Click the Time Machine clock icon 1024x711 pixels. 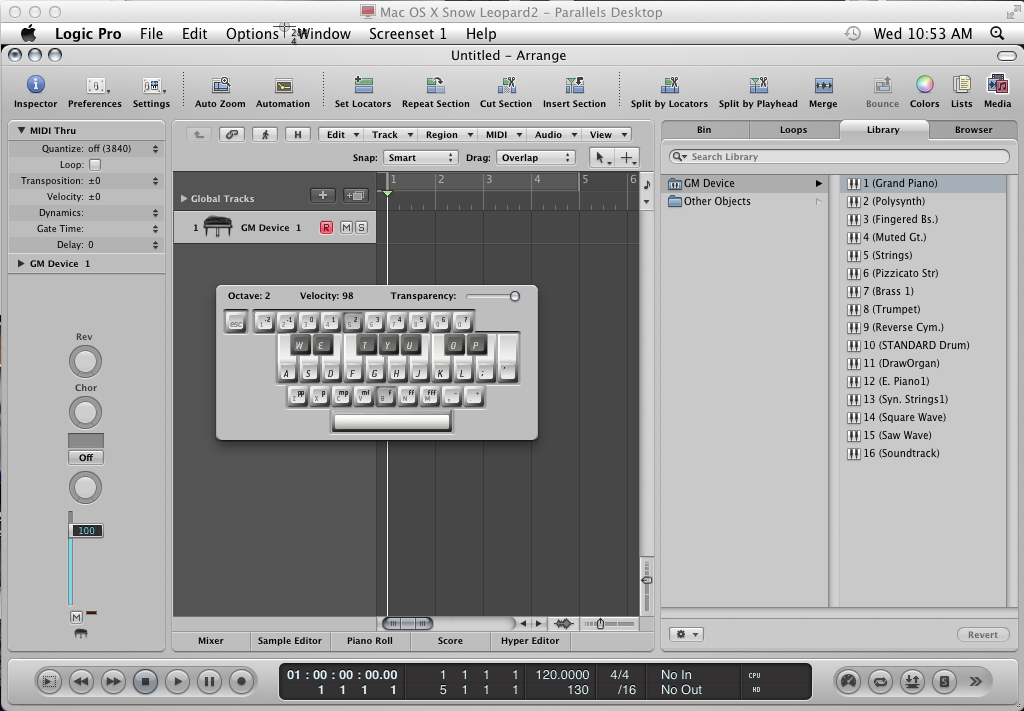point(852,33)
